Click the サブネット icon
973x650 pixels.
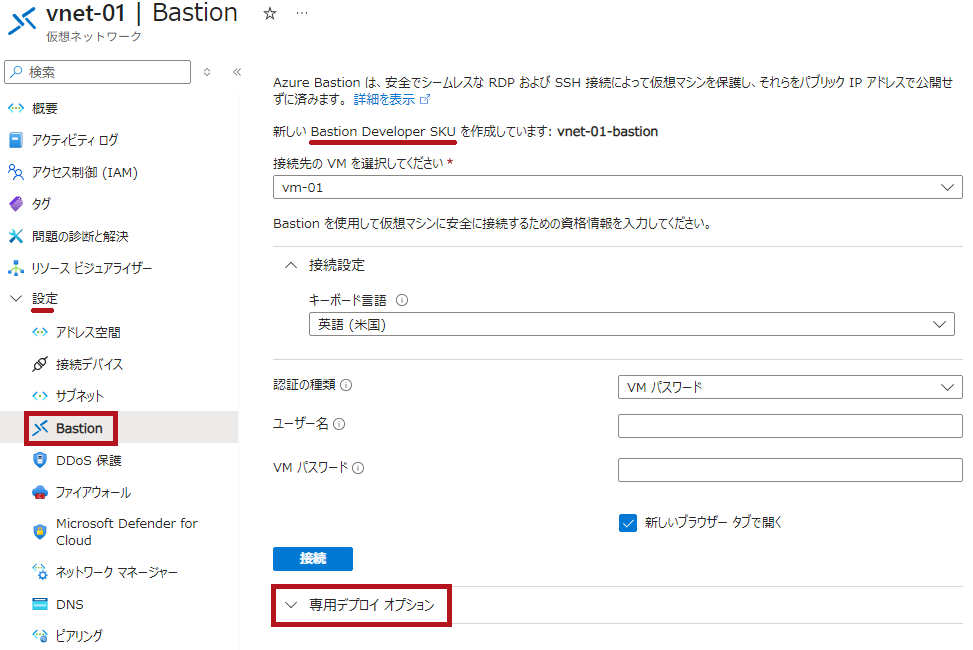pyautogui.click(x=40, y=395)
